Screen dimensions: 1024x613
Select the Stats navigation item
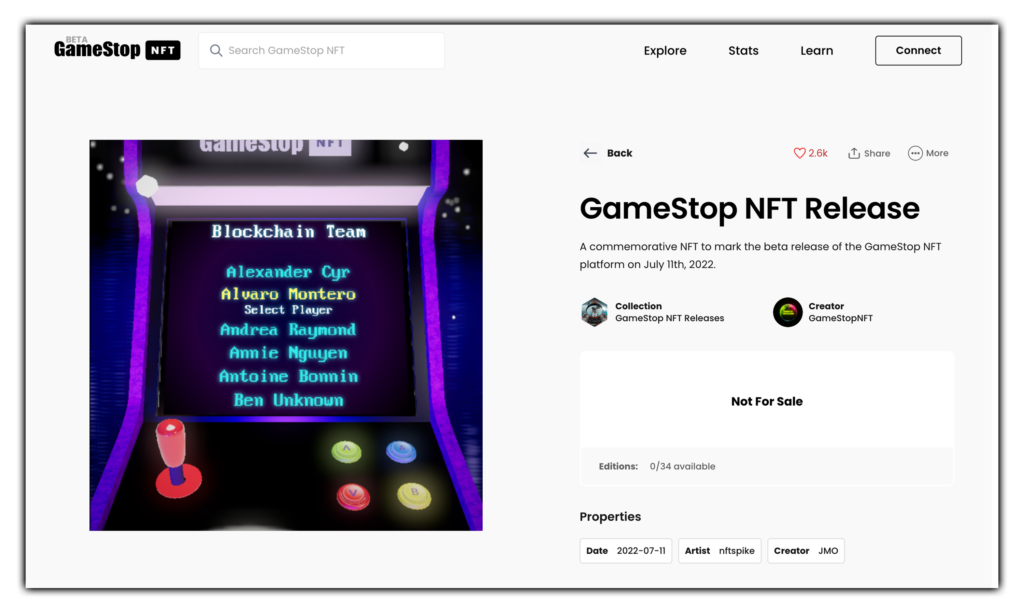(743, 50)
